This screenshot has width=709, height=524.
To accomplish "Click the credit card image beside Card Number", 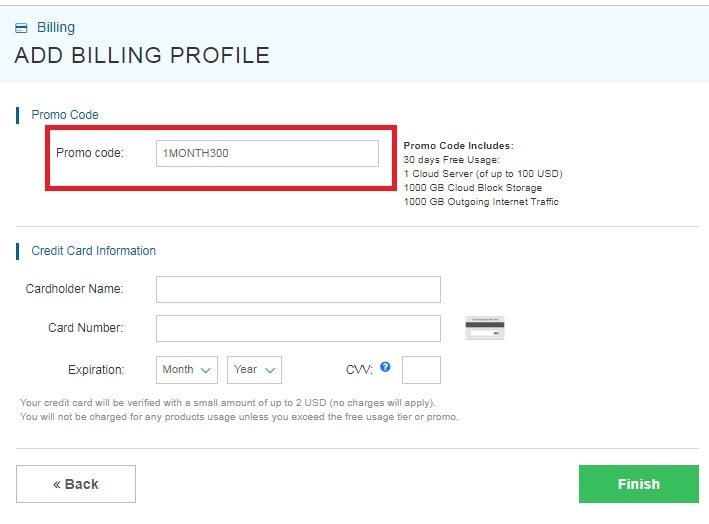I will [485, 328].
